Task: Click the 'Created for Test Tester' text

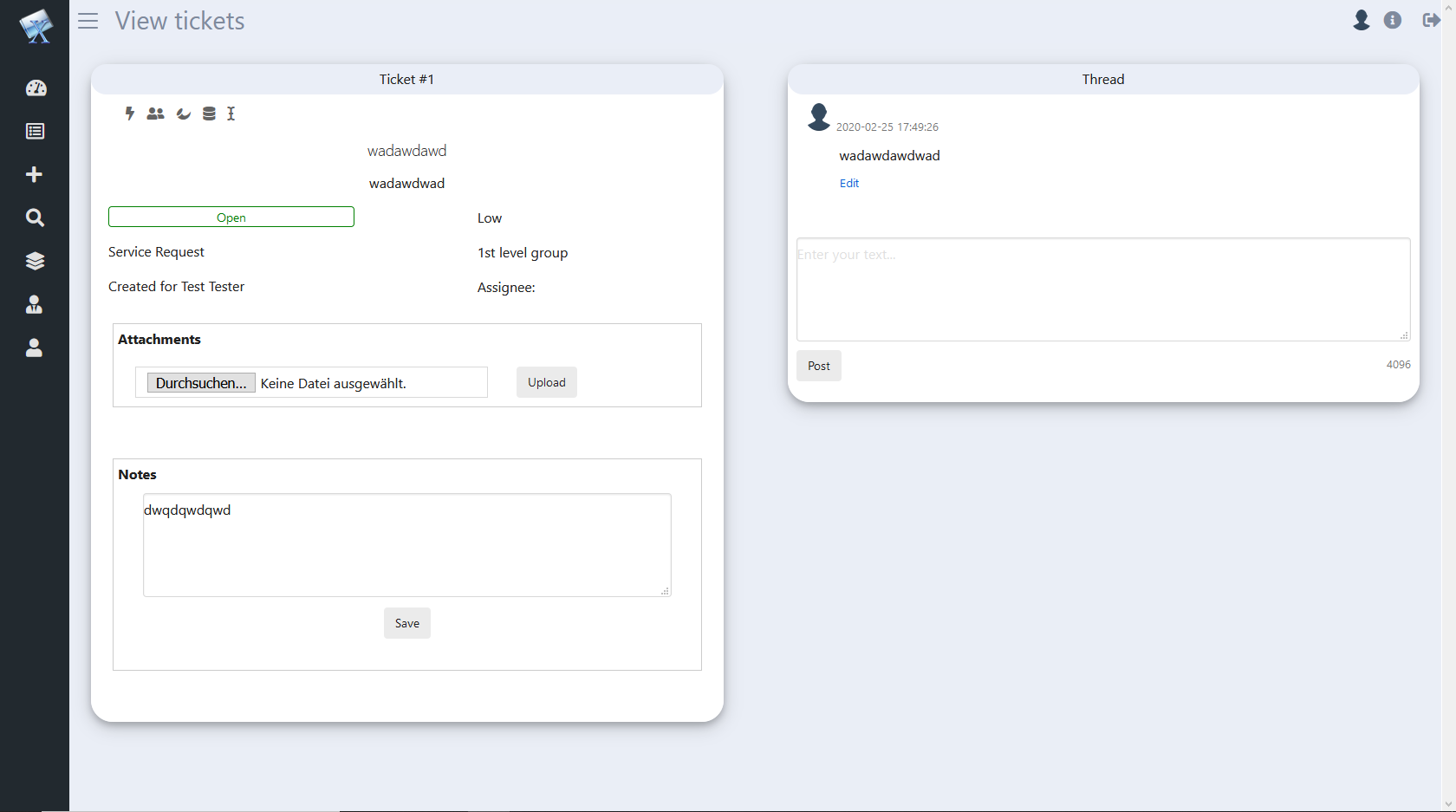Action: (x=177, y=287)
